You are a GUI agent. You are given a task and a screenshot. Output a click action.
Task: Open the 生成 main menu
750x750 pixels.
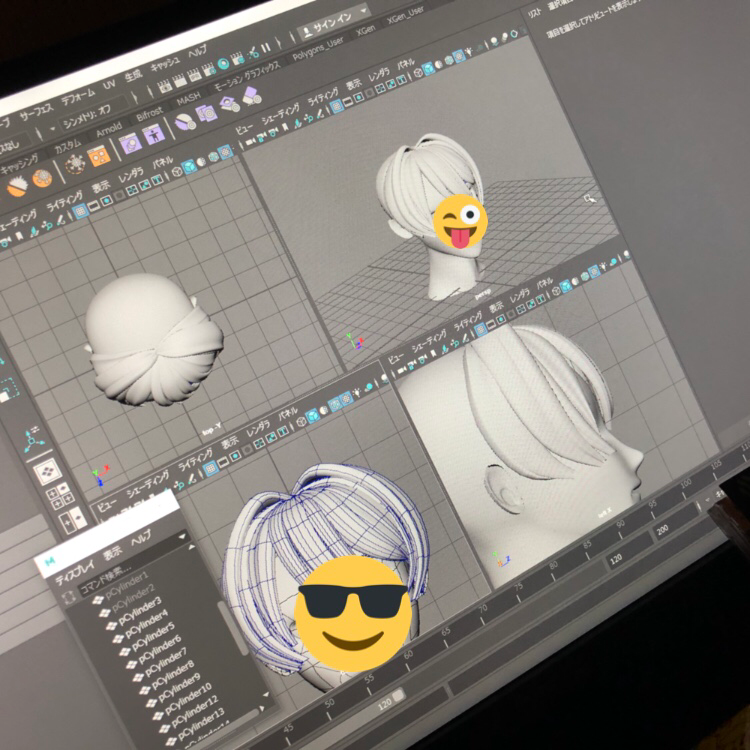click(133, 76)
